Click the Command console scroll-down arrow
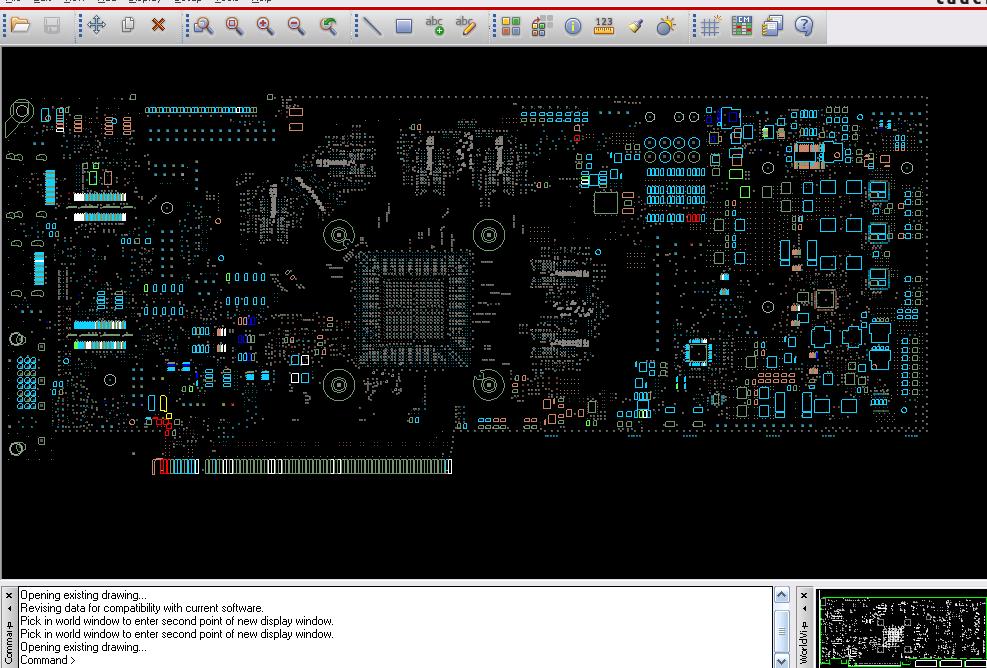The height and width of the screenshot is (668, 987). 782,660
